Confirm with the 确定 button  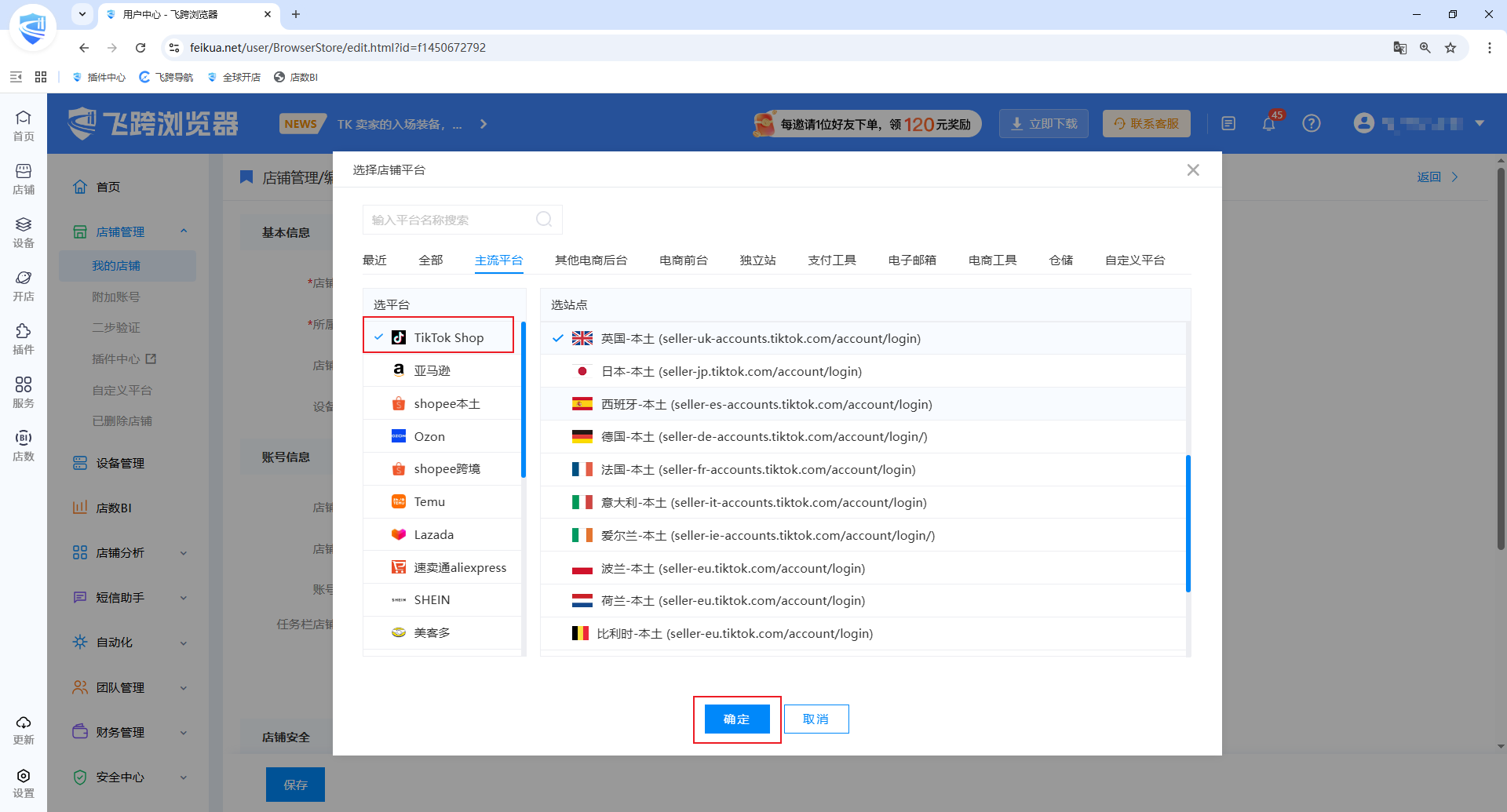(736, 719)
